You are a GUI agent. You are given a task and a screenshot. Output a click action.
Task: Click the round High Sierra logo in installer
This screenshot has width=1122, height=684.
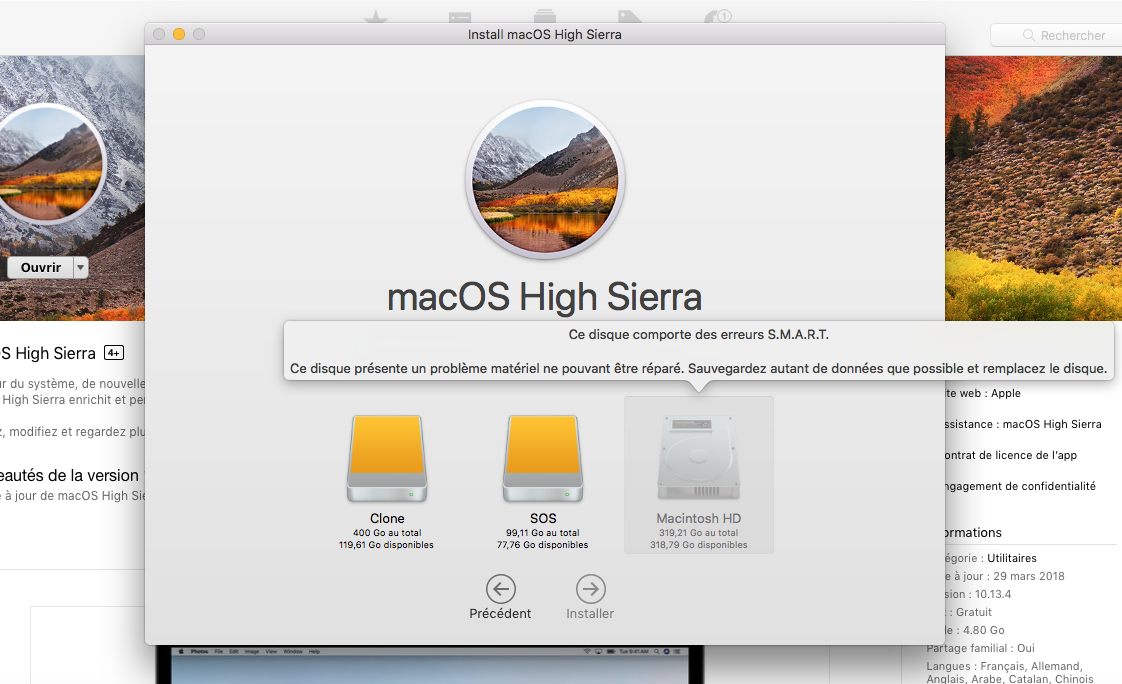tap(545, 179)
